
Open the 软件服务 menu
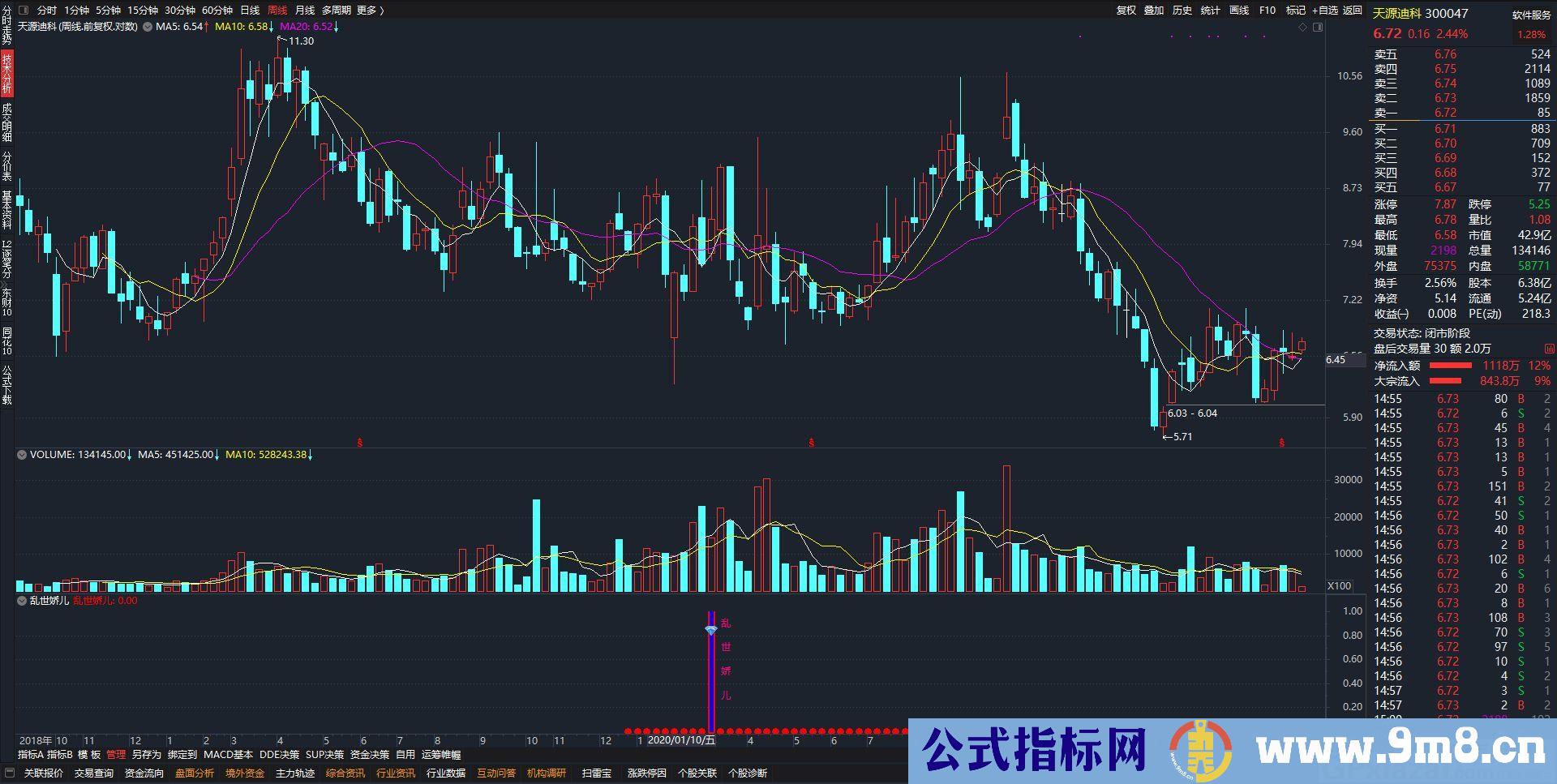[1531, 15]
